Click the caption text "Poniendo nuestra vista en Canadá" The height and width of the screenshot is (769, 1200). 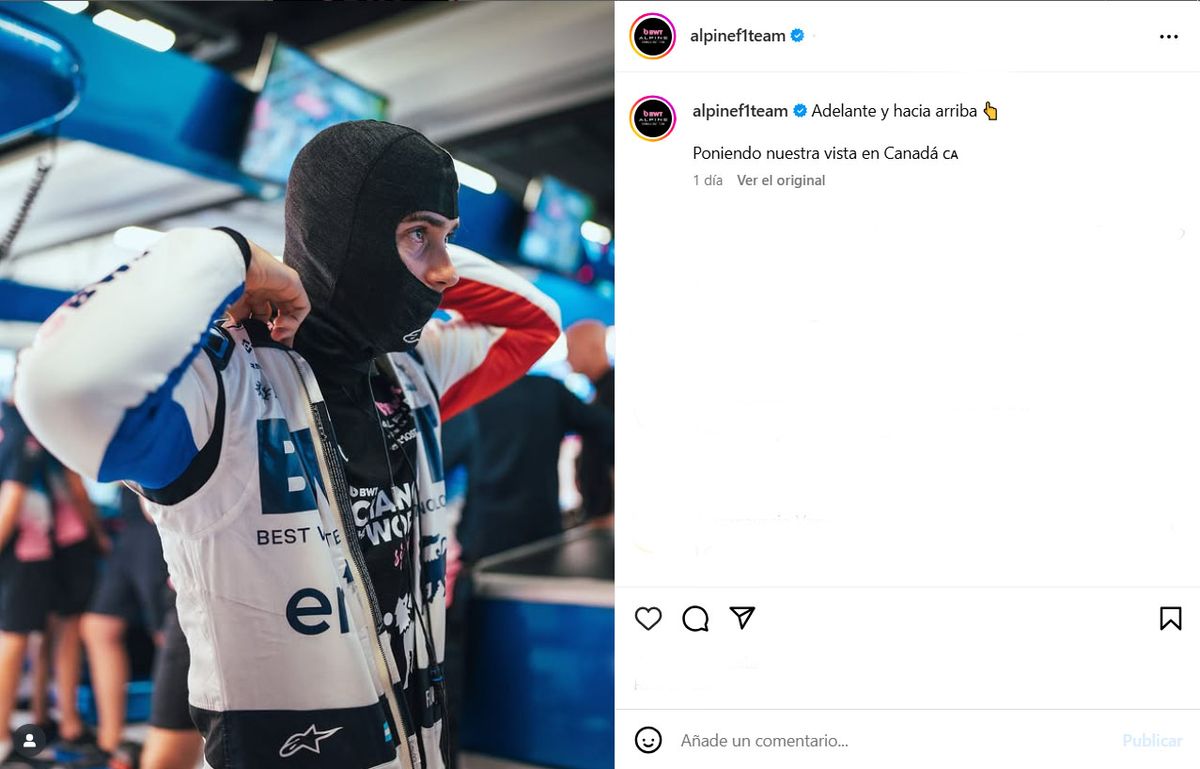817,153
